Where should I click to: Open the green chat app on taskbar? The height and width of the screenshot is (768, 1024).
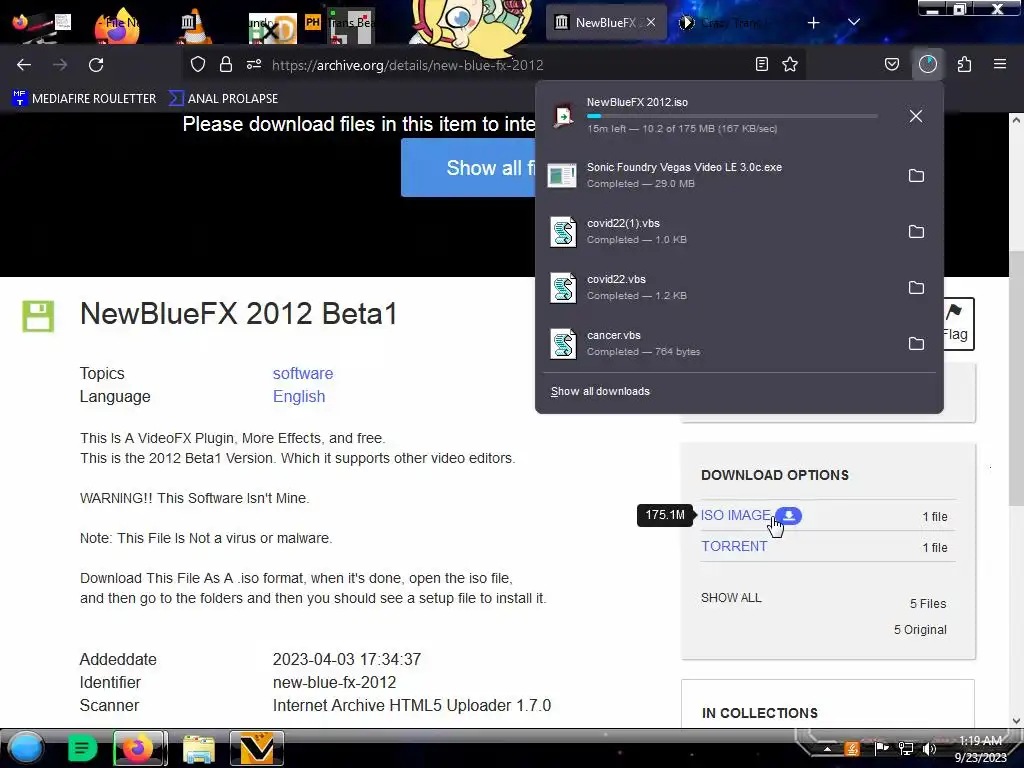pyautogui.click(x=82, y=748)
